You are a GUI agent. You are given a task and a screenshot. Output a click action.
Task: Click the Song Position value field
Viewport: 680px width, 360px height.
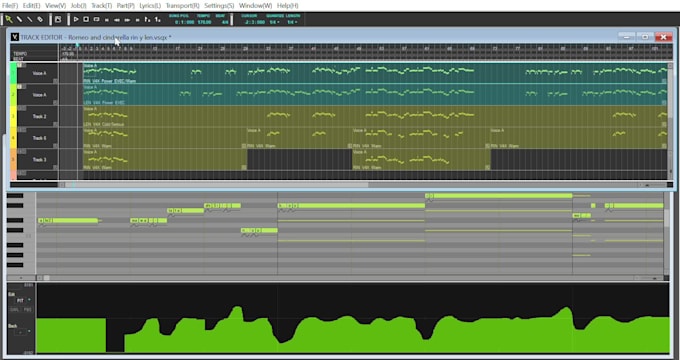coord(184,22)
